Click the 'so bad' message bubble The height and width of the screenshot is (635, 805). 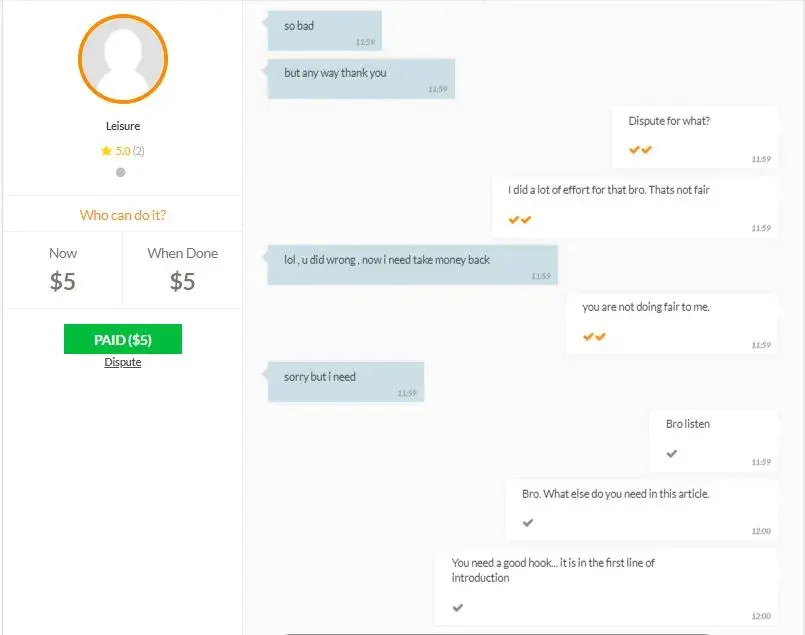[x=324, y=30]
